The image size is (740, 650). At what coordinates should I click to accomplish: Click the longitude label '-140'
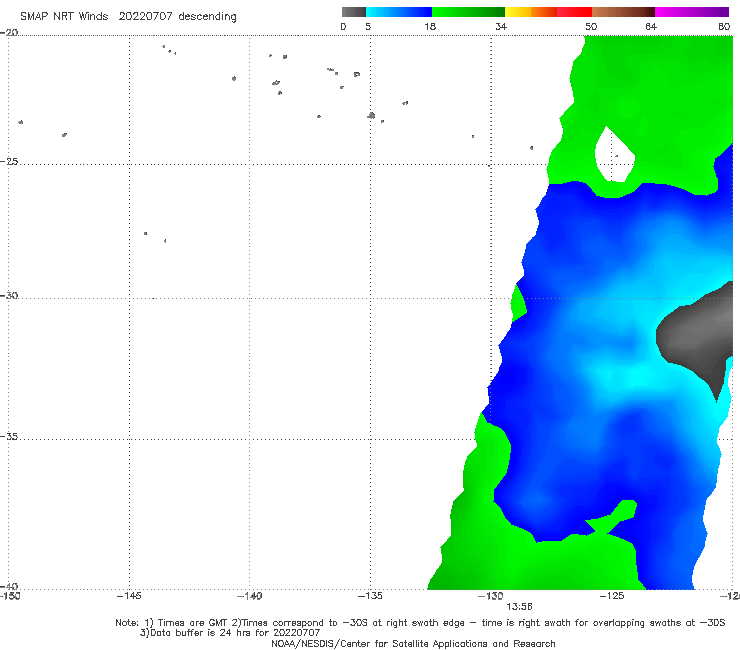pyautogui.click(x=249, y=596)
